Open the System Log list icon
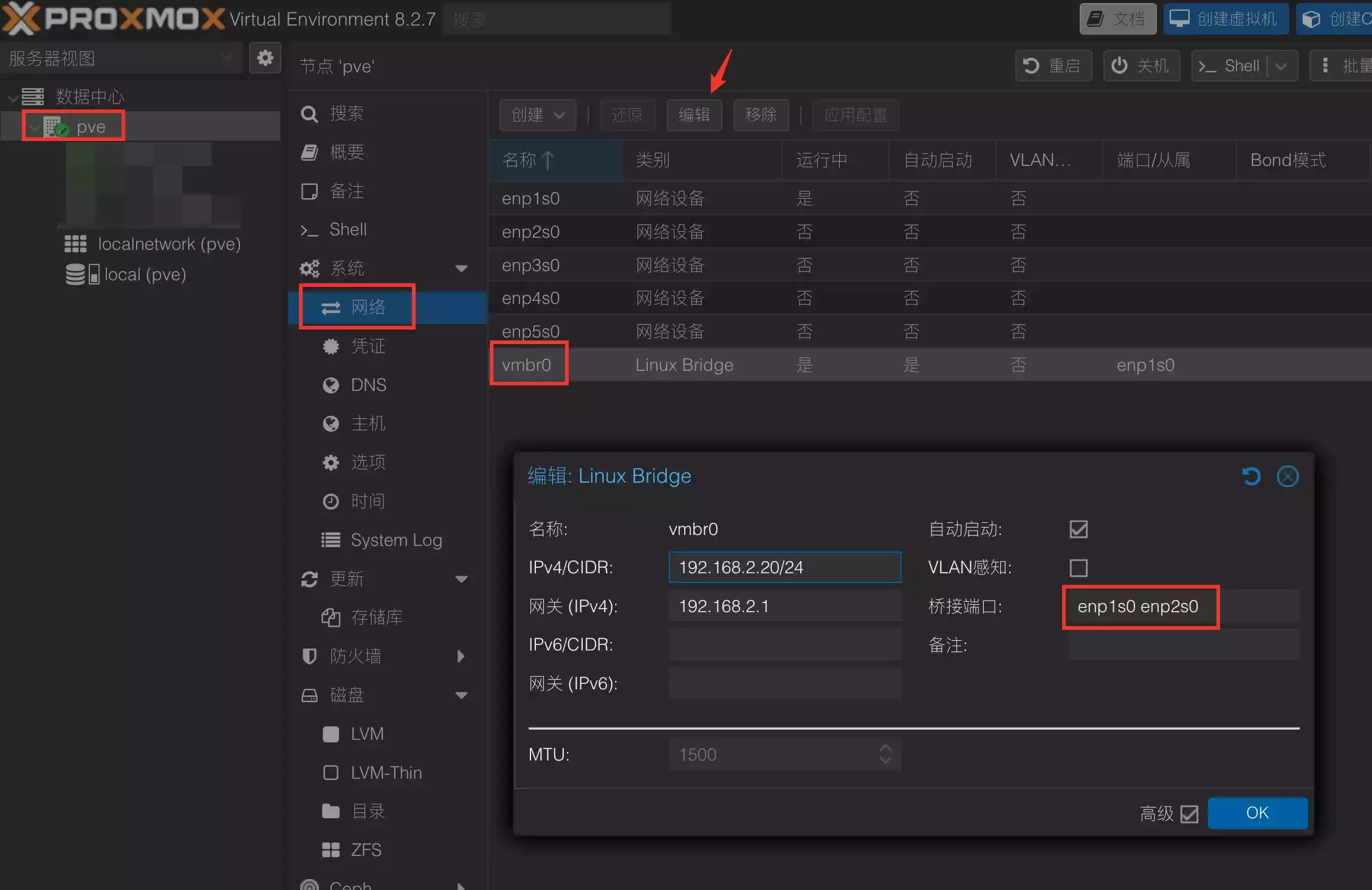 [x=331, y=540]
